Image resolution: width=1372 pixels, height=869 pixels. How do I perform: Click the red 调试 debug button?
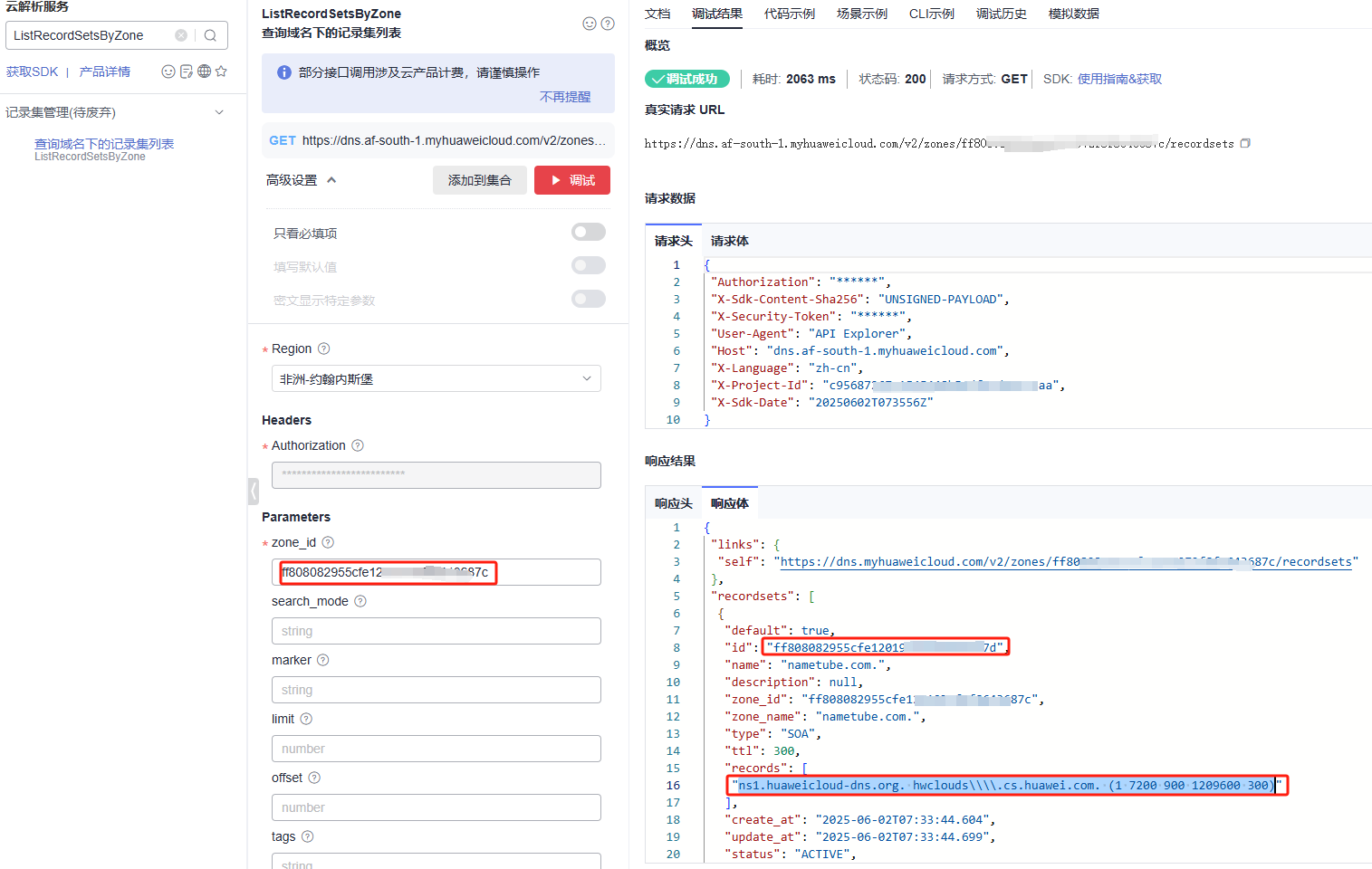[x=571, y=180]
